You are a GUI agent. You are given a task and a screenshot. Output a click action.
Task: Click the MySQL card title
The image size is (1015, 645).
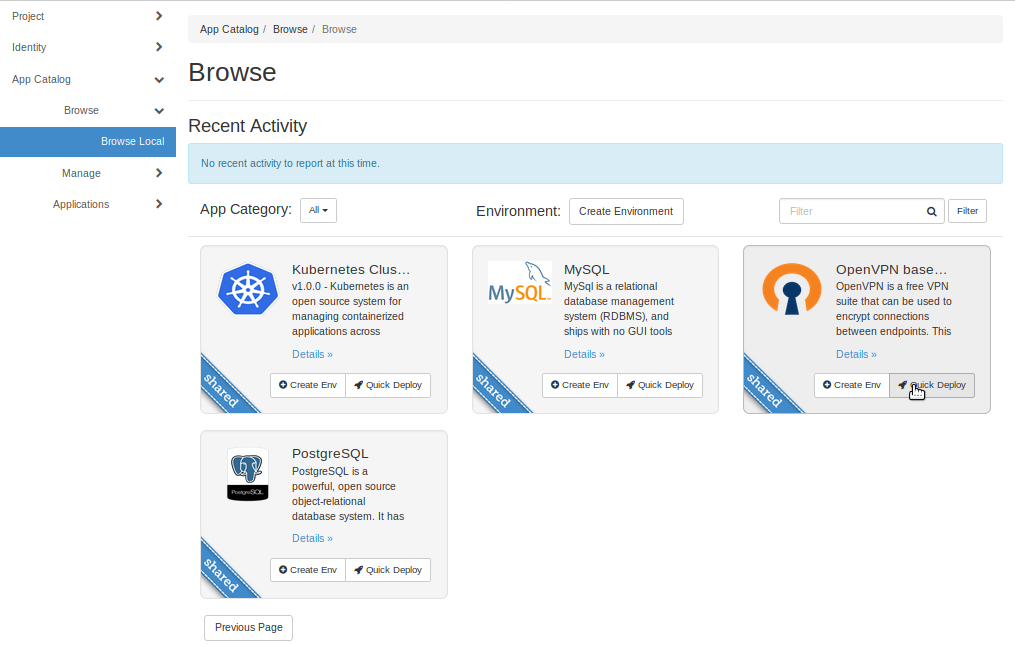pos(586,269)
